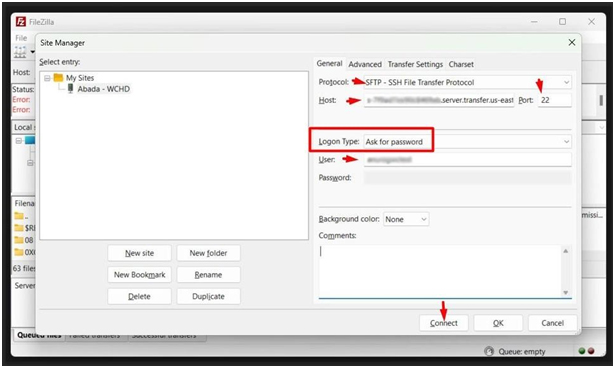Screen dimensions: 615x368
Task: Minimize the FileZilla main window
Action: 534,22
